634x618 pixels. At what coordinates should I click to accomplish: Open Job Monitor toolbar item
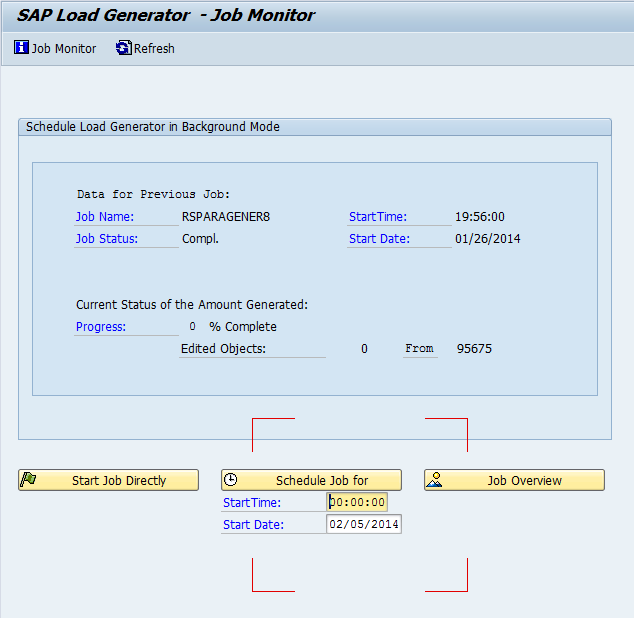tap(55, 48)
